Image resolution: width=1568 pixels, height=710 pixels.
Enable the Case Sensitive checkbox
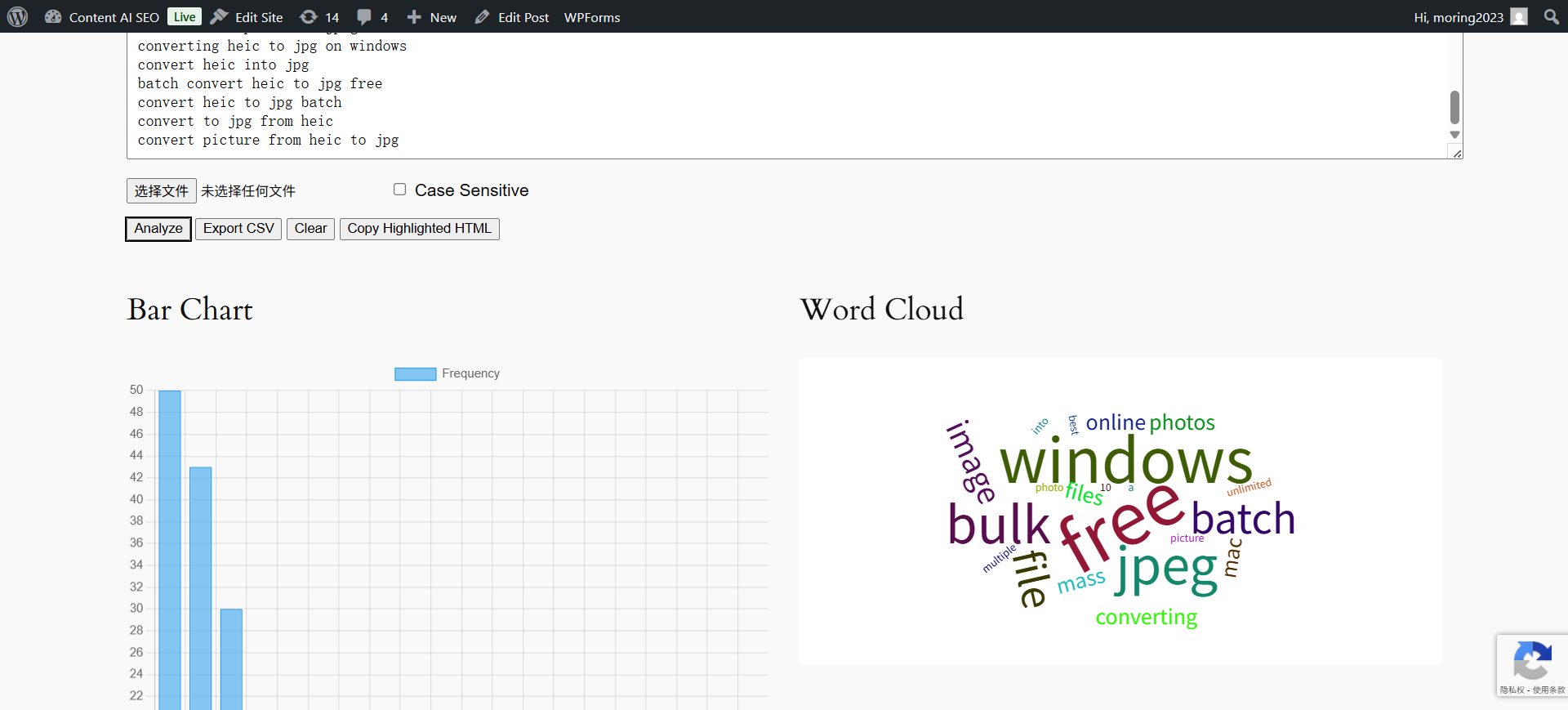click(399, 190)
